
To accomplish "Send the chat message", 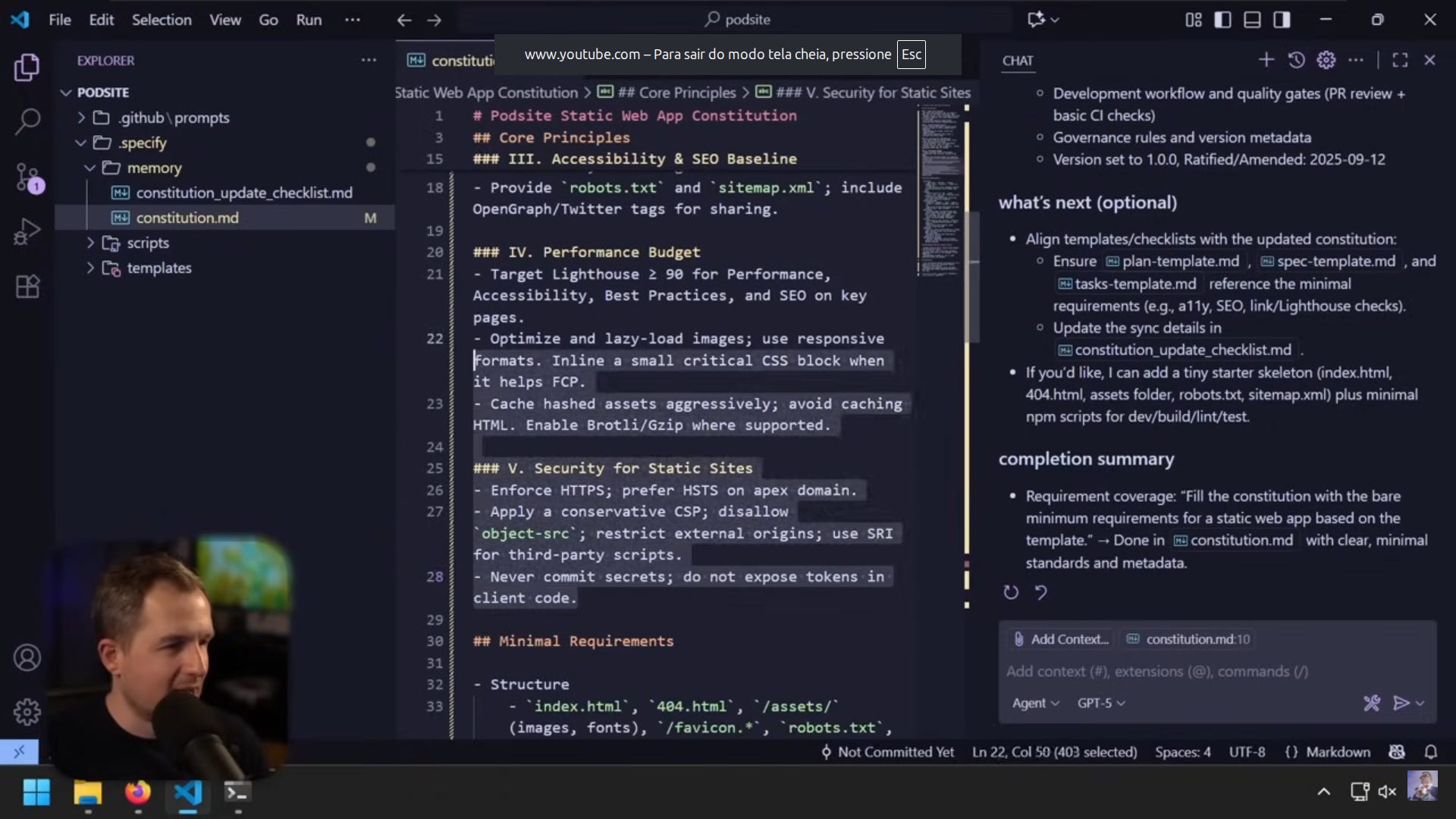I will pyautogui.click(x=1401, y=703).
